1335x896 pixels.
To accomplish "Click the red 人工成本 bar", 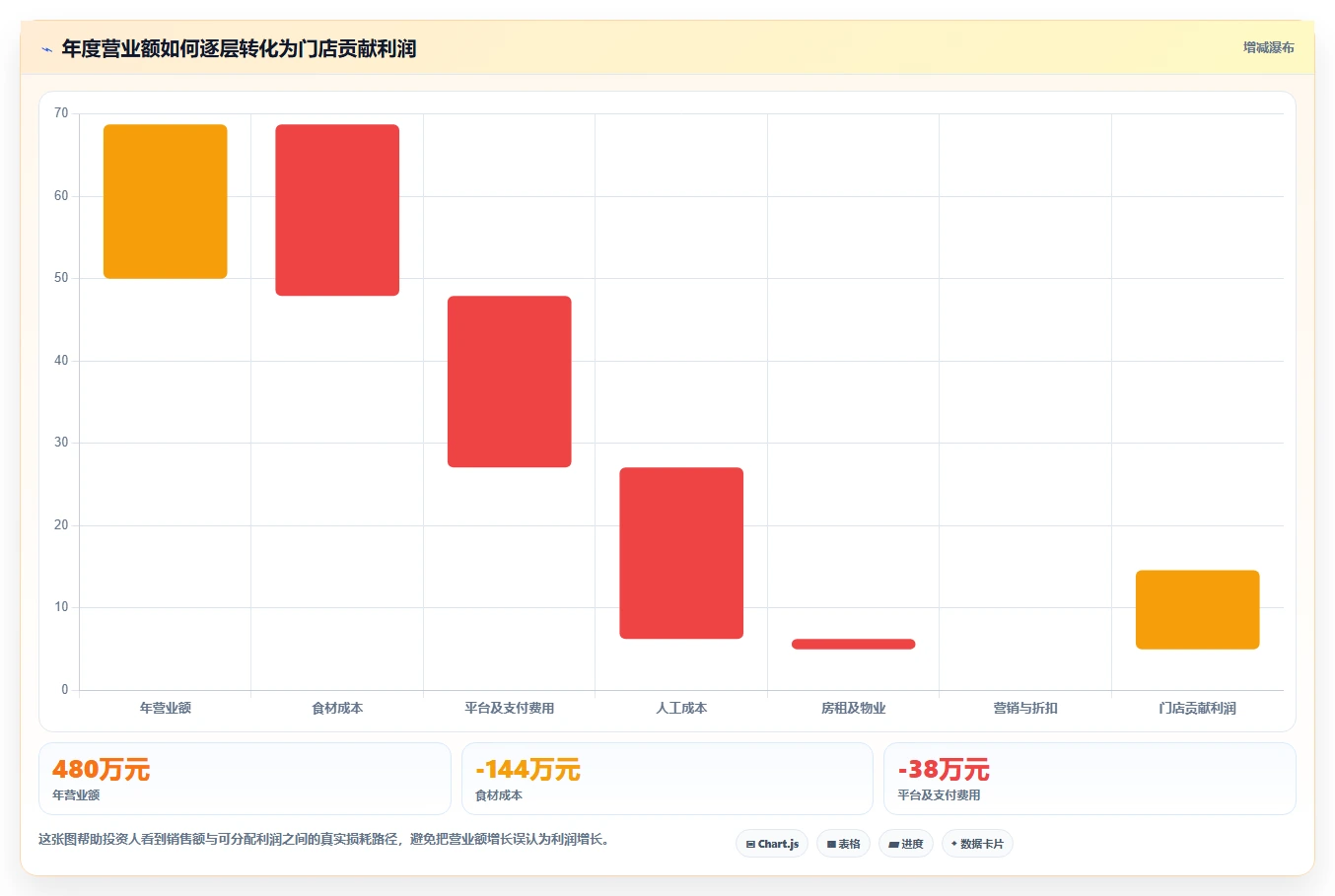I will (x=681, y=553).
